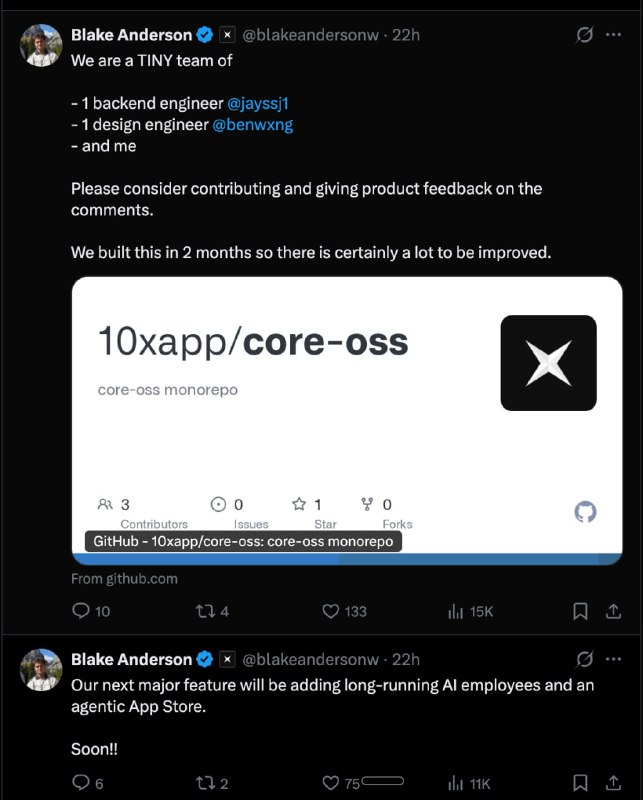Open more options menu on first post
This screenshot has height=800, width=643.
point(614,35)
